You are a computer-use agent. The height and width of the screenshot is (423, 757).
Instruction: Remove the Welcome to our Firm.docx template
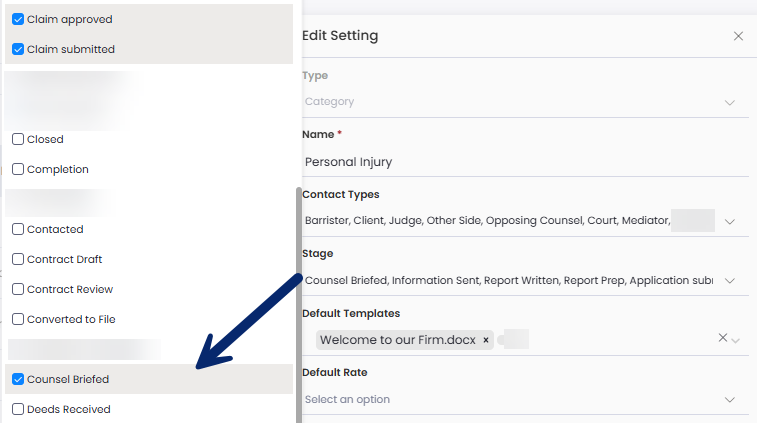click(x=486, y=340)
